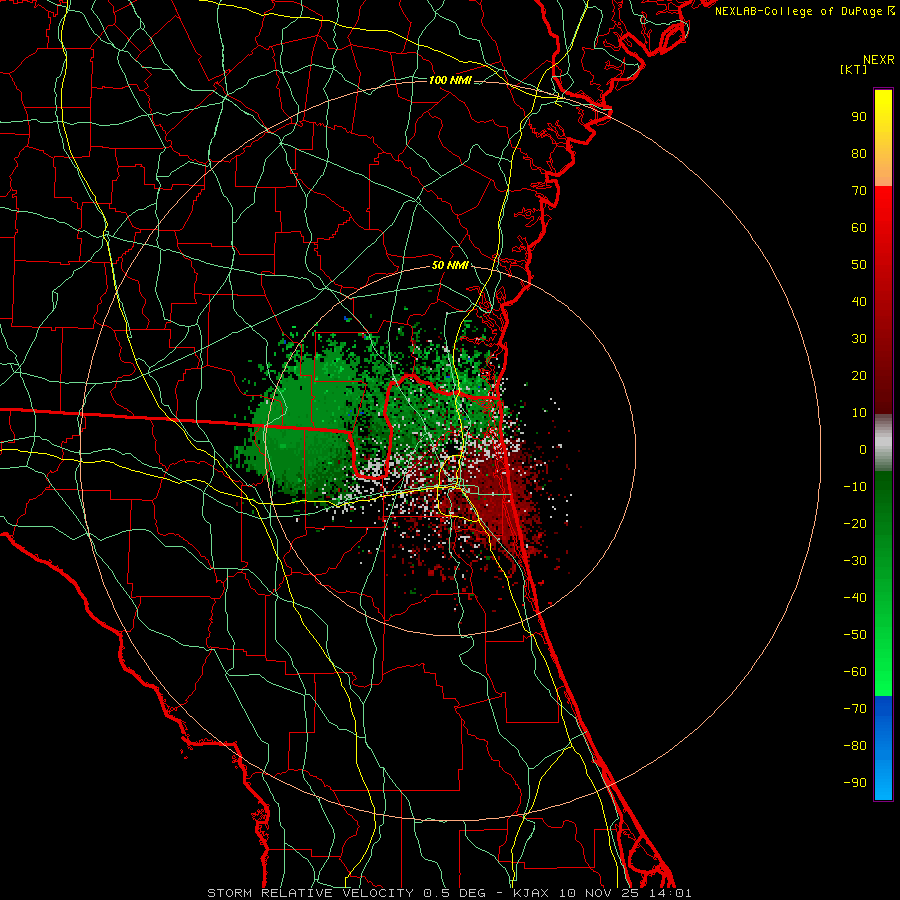Screen dimensions: 900x900
Task: Click the 90 value on velocity scale
Action: click(859, 117)
